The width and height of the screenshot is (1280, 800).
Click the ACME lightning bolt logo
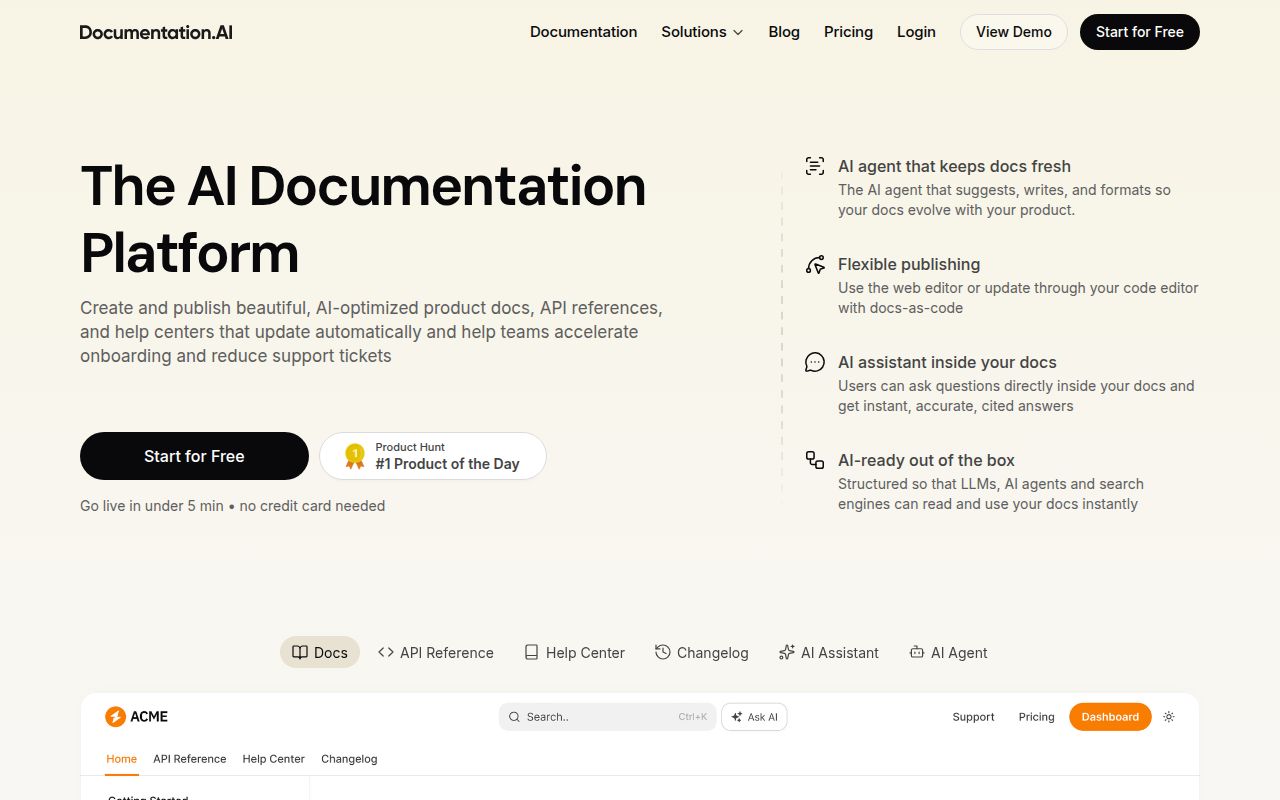click(x=115, y=716)
